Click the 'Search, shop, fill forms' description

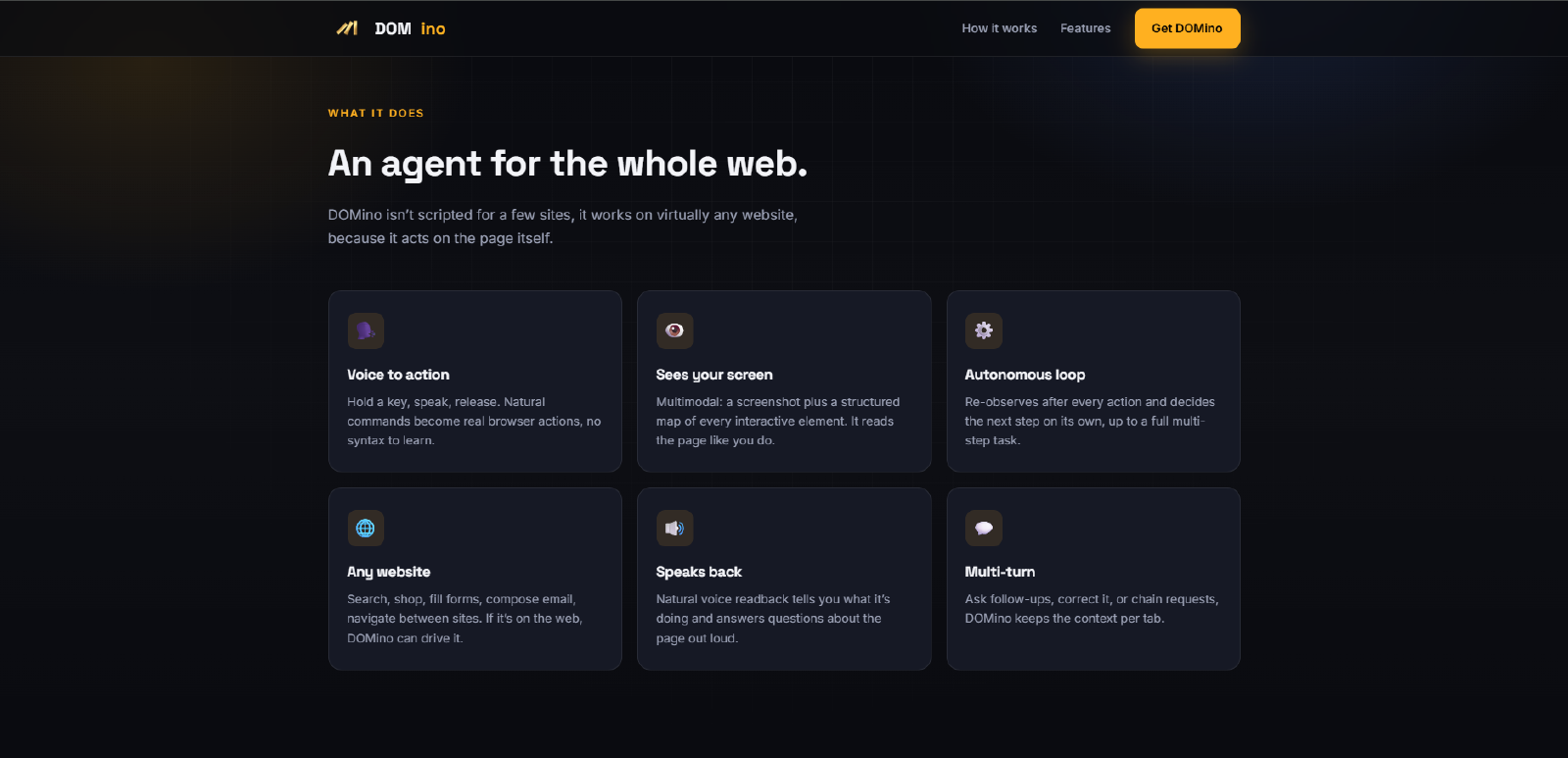[465, 619]
